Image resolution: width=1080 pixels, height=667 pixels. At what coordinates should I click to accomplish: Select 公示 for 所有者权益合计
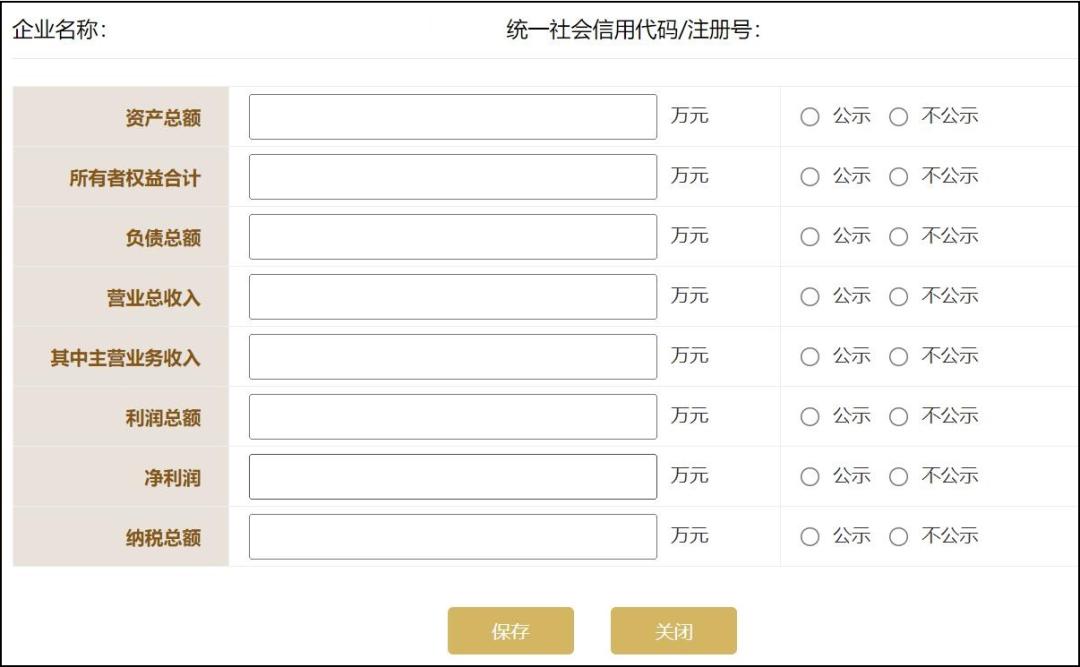click(x=810, y=176)
